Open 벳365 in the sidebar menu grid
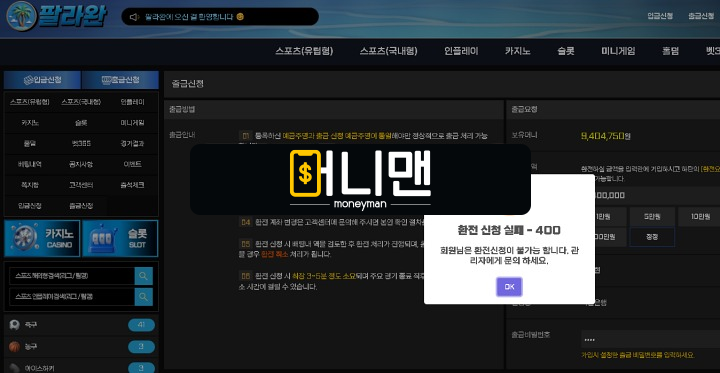720x373 pixels. click(x=81, y=143)
